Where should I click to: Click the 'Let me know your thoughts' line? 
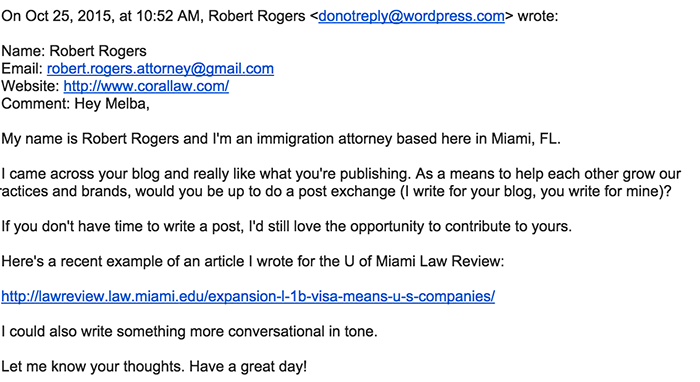154,367
